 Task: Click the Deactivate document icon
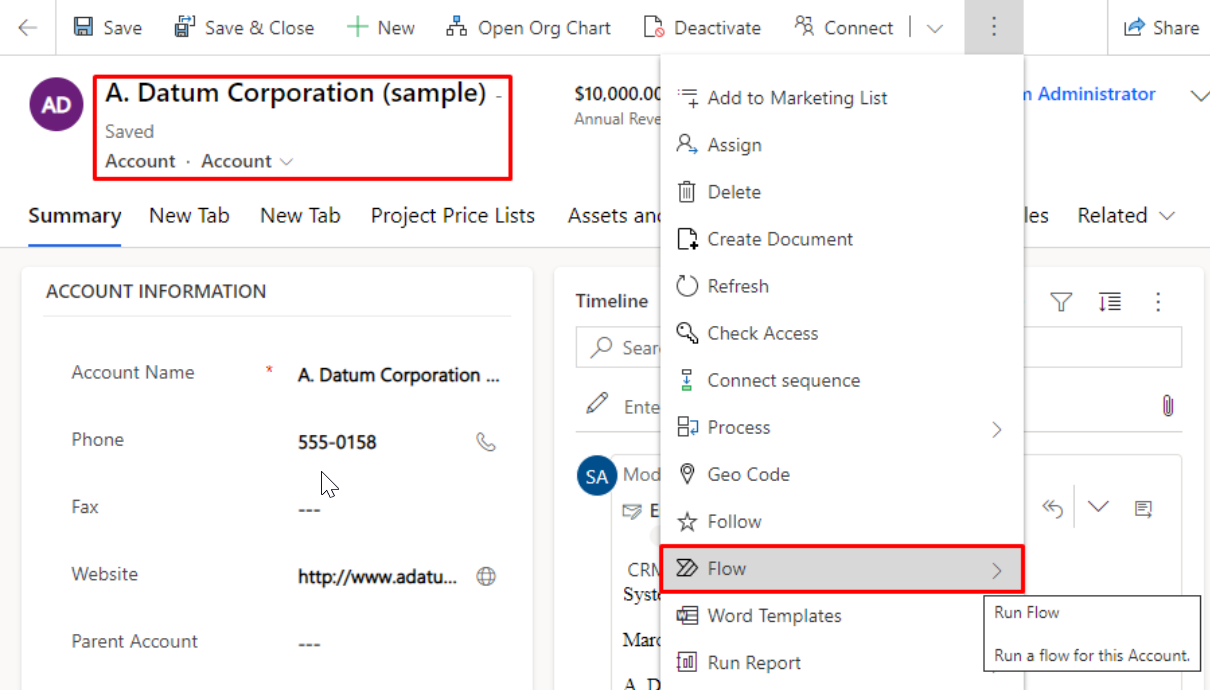coord(654,27)
